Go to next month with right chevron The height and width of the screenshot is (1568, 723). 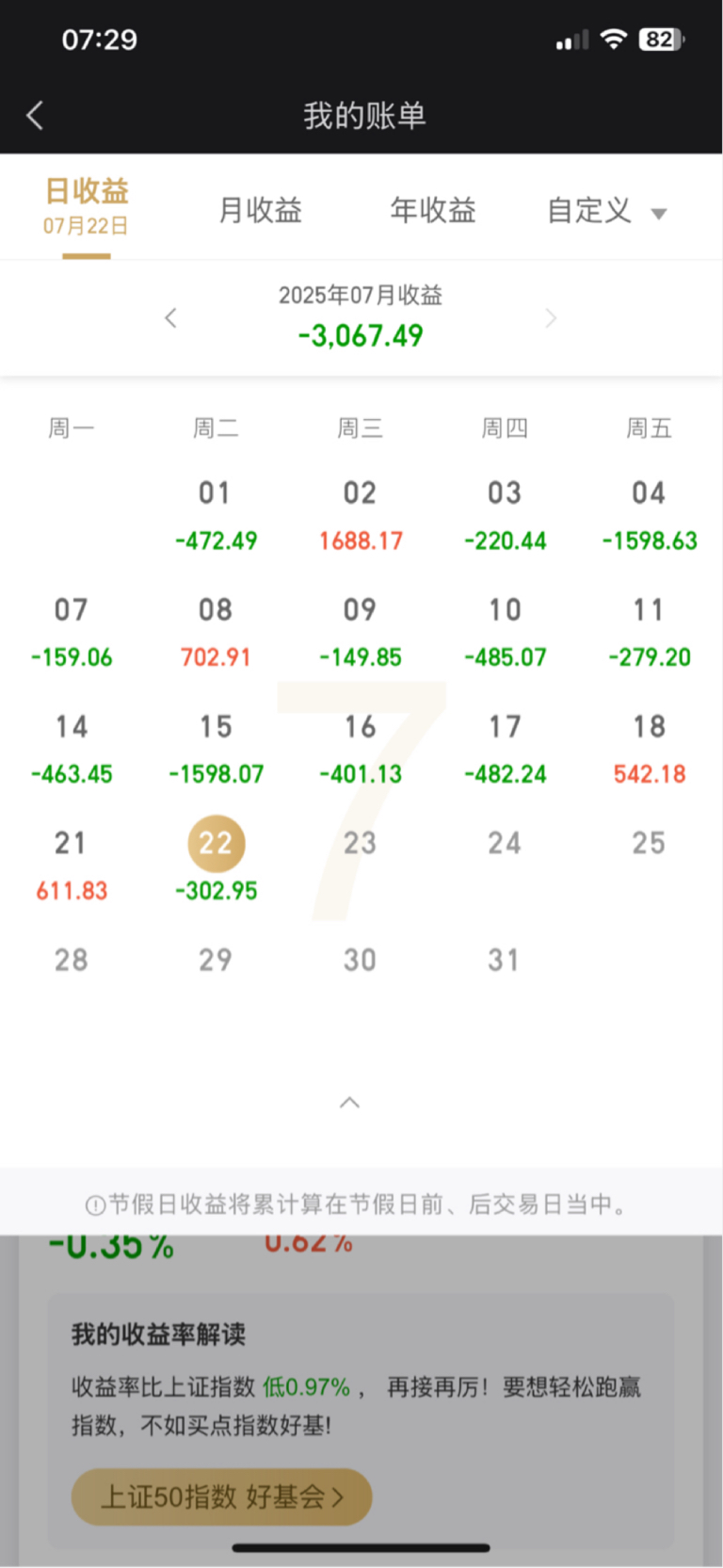[551, 318]
